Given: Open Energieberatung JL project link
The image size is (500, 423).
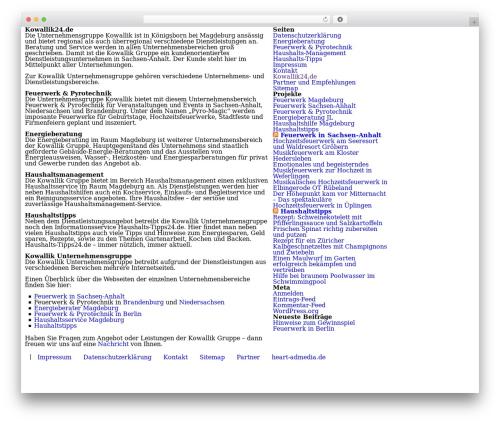Looking at the screenshot, I should pyautogui.click(x=303, y=117).
